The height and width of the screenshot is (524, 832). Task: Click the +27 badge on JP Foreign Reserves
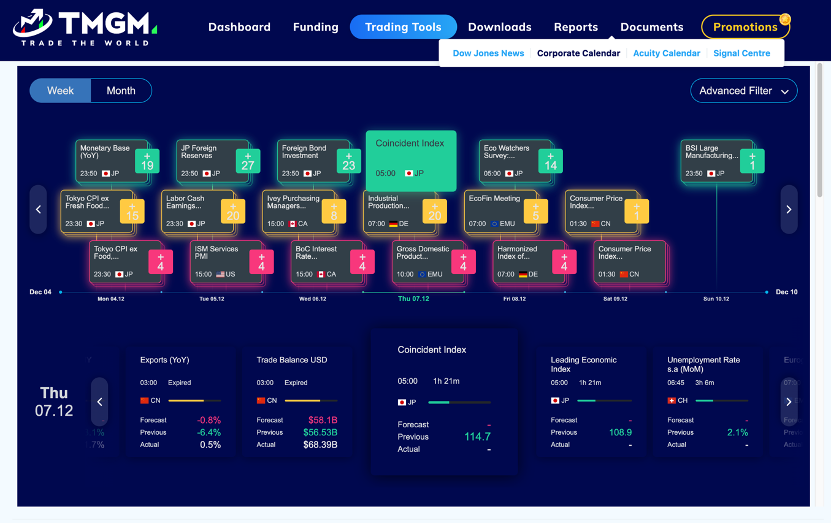[x=247, y=161]
